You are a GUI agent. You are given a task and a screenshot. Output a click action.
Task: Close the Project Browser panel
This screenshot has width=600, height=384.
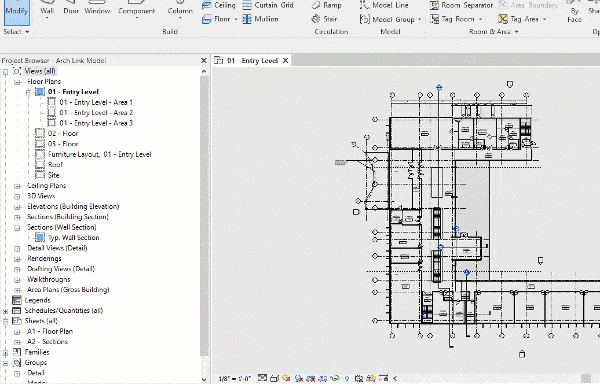click(x=204, y=60)
